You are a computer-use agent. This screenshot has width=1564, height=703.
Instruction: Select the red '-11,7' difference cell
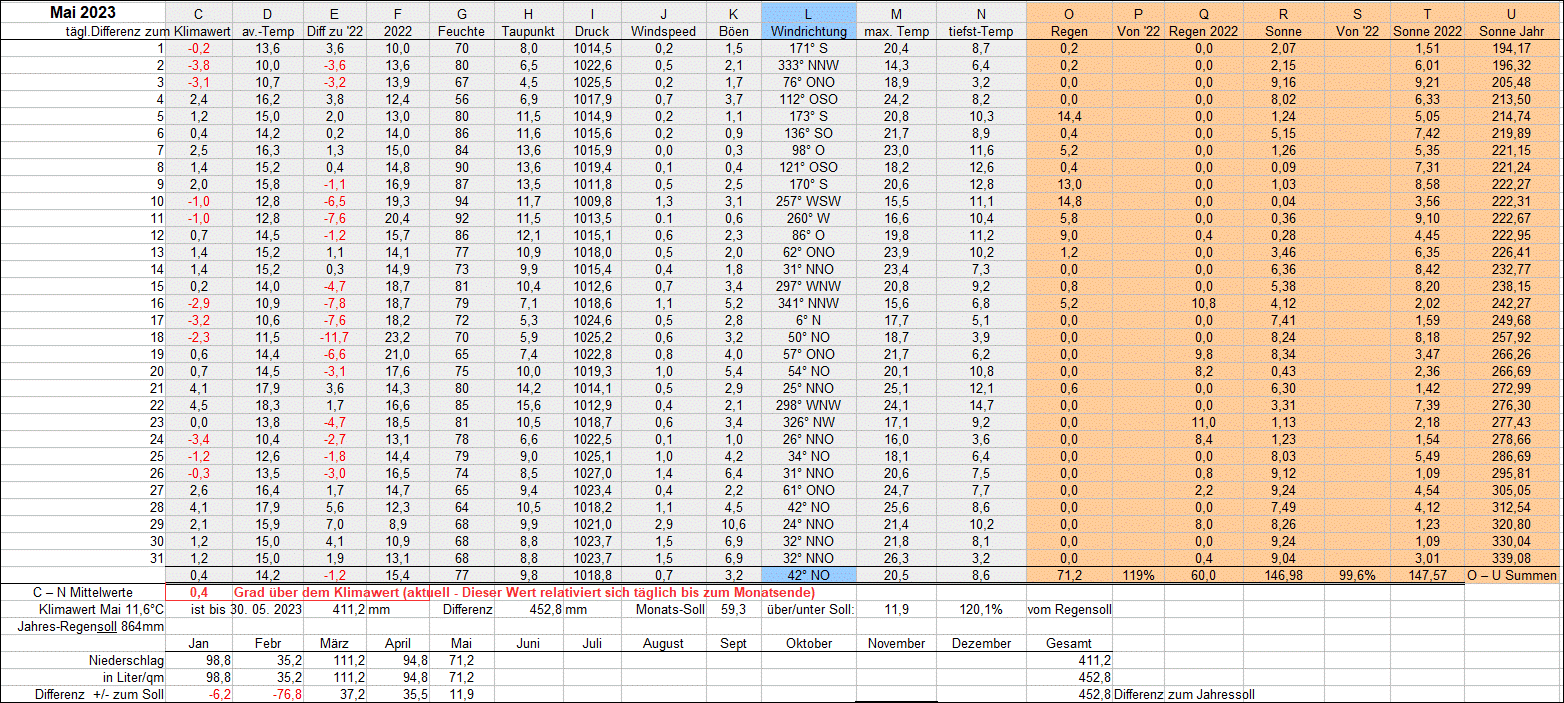(335, 337)
